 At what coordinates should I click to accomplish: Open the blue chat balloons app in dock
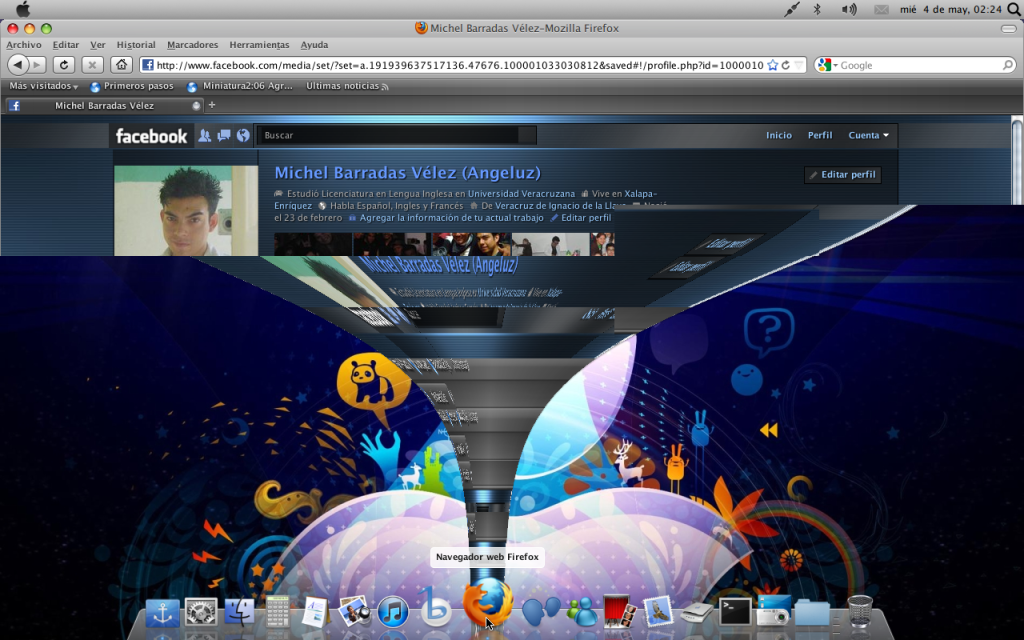pos(542,613)
